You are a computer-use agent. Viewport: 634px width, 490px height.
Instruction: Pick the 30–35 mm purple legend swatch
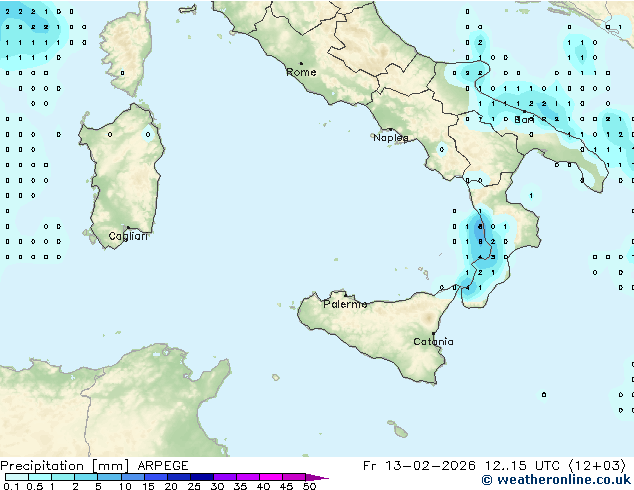224,477
